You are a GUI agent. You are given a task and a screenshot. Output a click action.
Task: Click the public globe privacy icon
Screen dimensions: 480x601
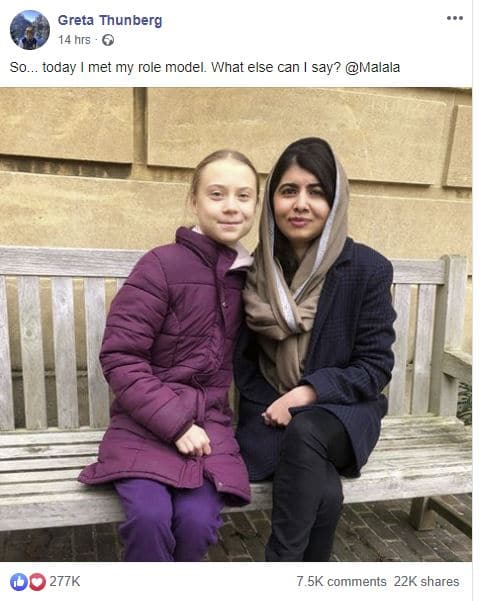(108, 40)
